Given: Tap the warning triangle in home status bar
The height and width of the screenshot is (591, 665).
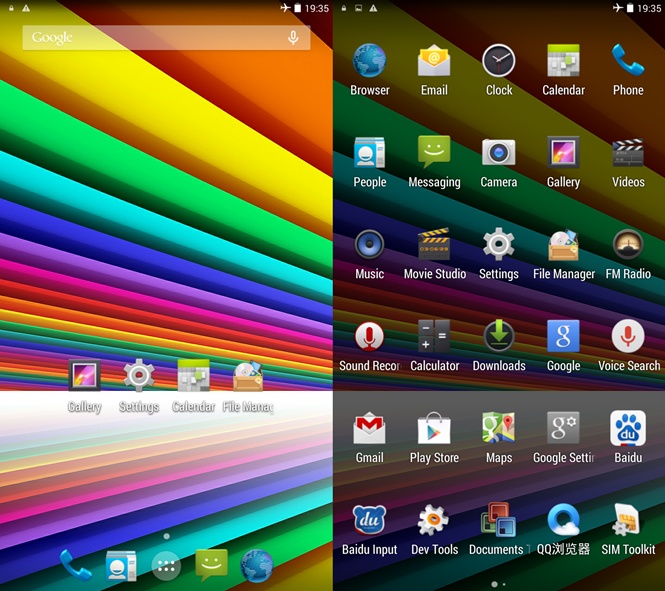Looking at the screenshot, I should pos(26,8).
